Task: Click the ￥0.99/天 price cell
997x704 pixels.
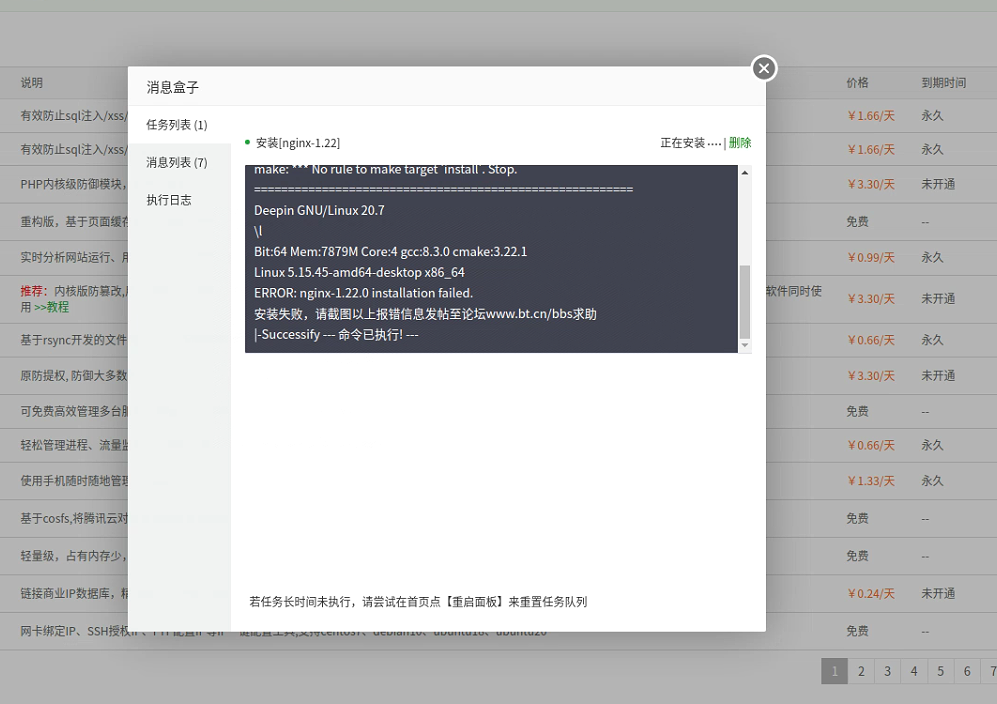Action: tap(870, 258)
